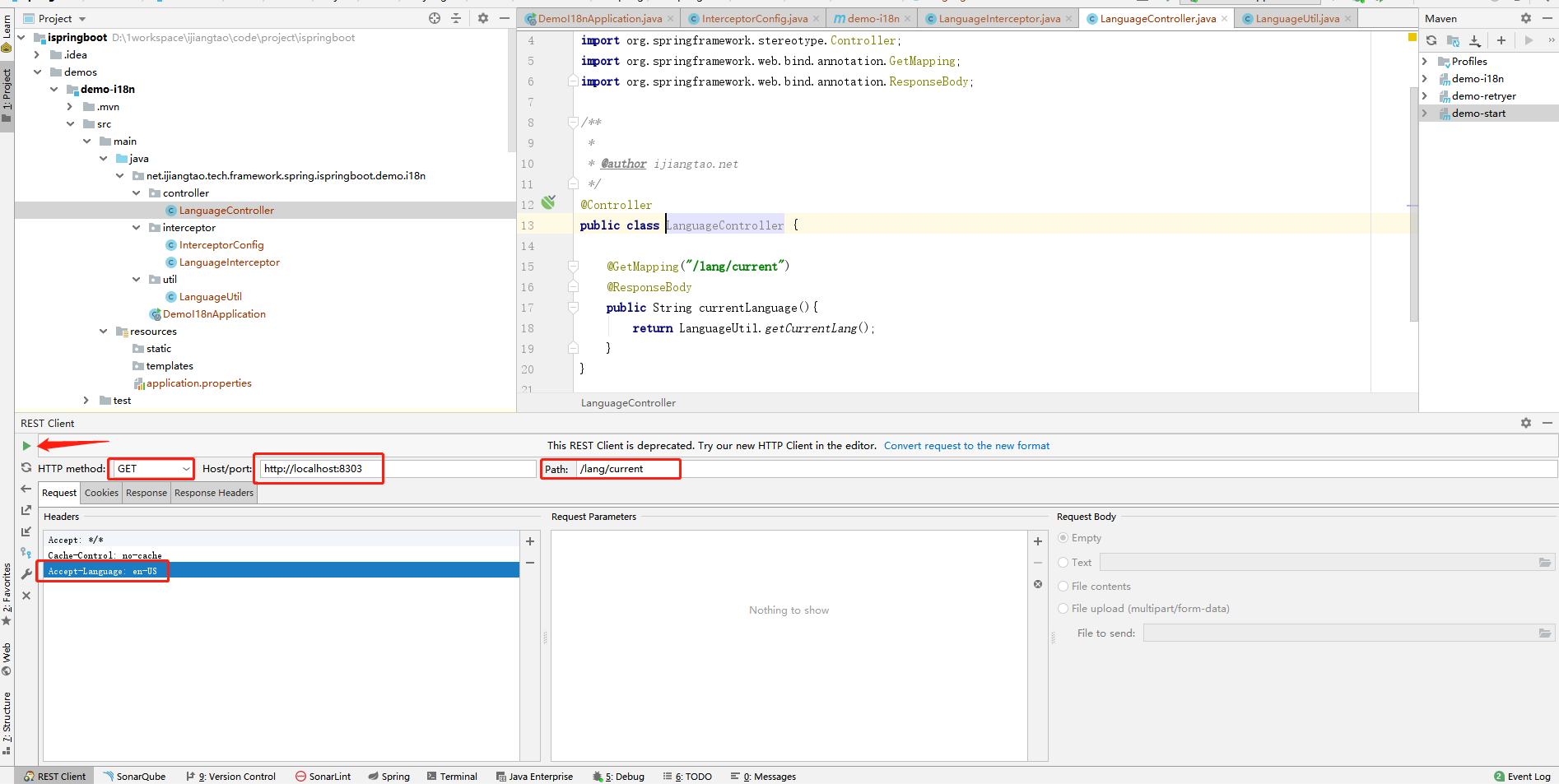Select the Text request body radio button
Screen dimensions: 1559x784
[x=1063, y=563]
